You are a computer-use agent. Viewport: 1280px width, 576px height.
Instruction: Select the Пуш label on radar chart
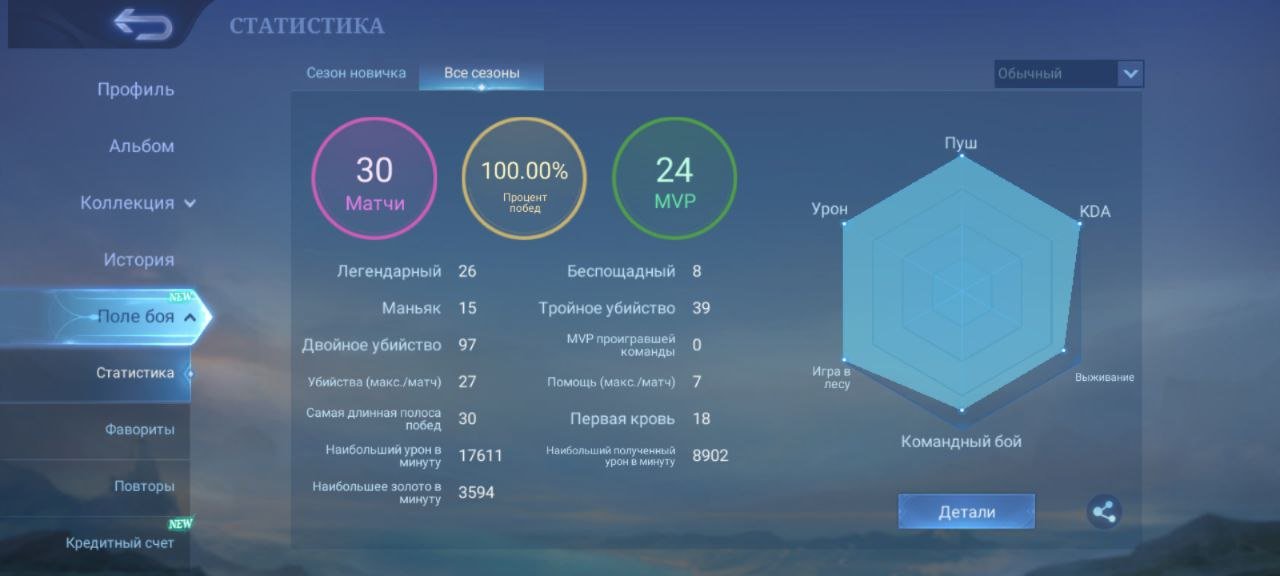(961, 143)
